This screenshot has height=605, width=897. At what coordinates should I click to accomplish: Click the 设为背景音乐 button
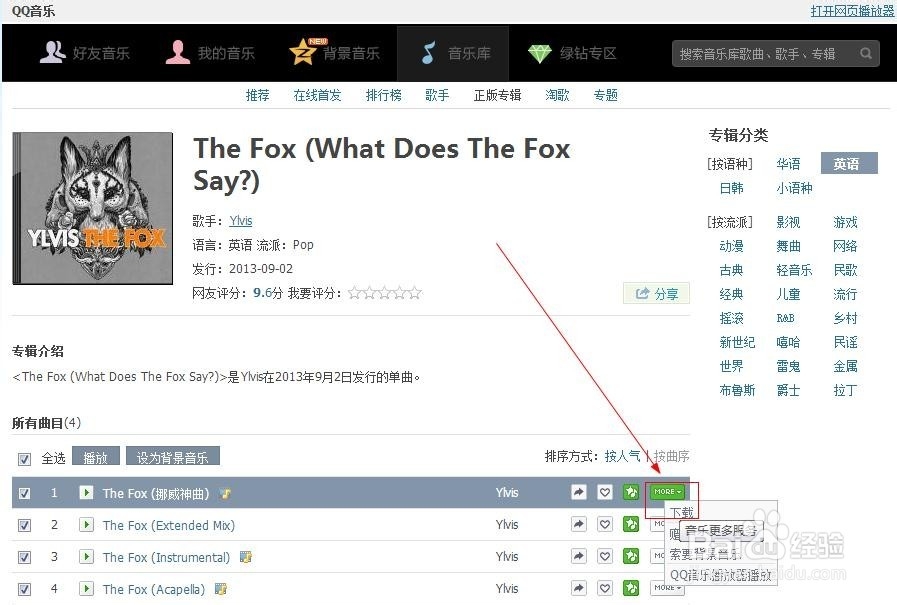click(x=173, y=456)
